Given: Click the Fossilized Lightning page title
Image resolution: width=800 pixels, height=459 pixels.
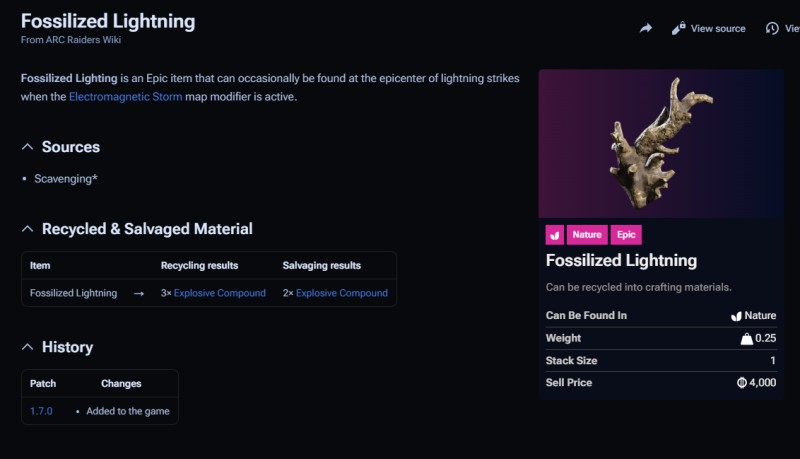Looking at the screenshot, I should (108, 21).
